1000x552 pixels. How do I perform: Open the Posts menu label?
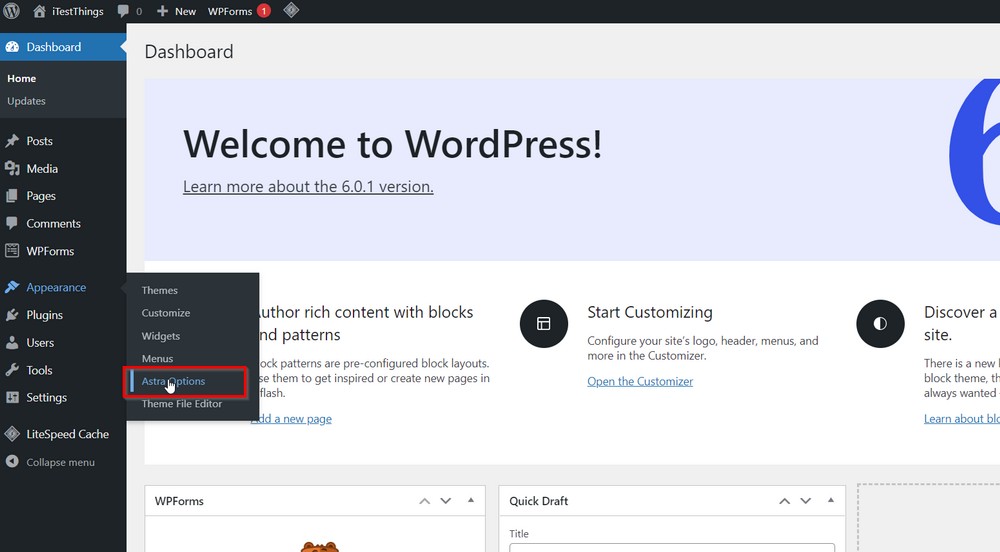coord(40,141)
